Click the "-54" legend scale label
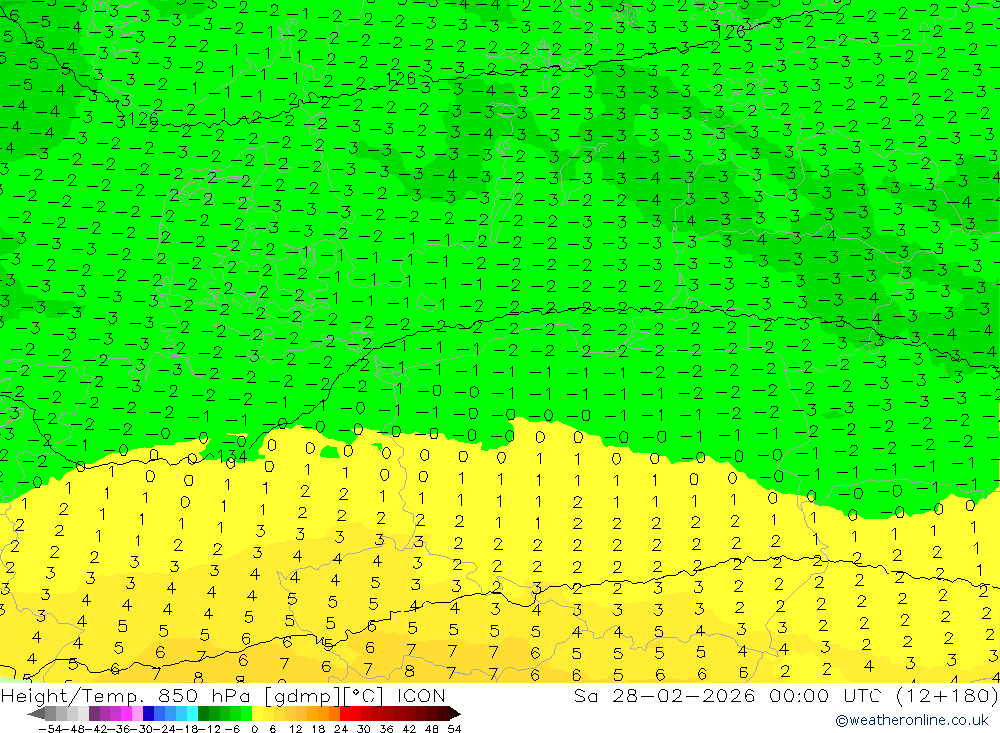1000x733 pixels. click(x=50, y=729)
